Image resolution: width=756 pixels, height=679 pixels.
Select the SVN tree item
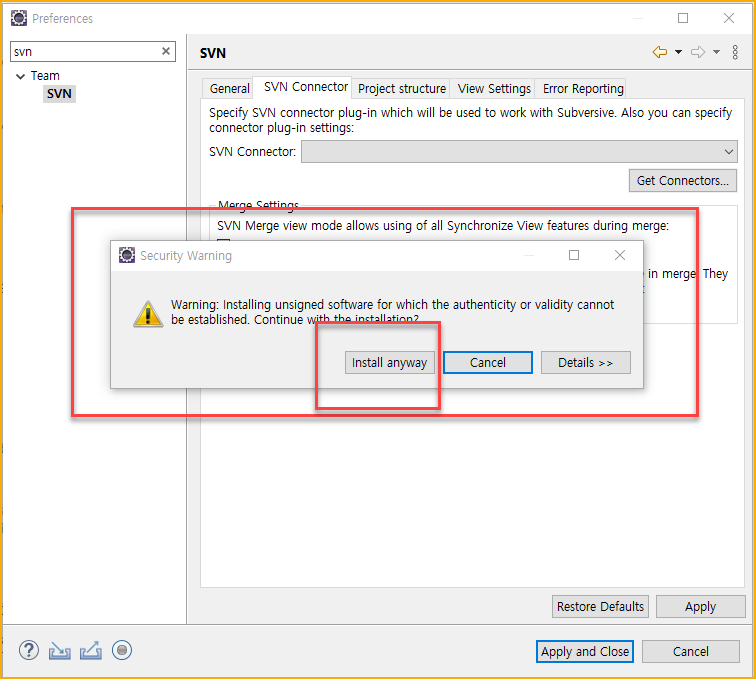59,94
